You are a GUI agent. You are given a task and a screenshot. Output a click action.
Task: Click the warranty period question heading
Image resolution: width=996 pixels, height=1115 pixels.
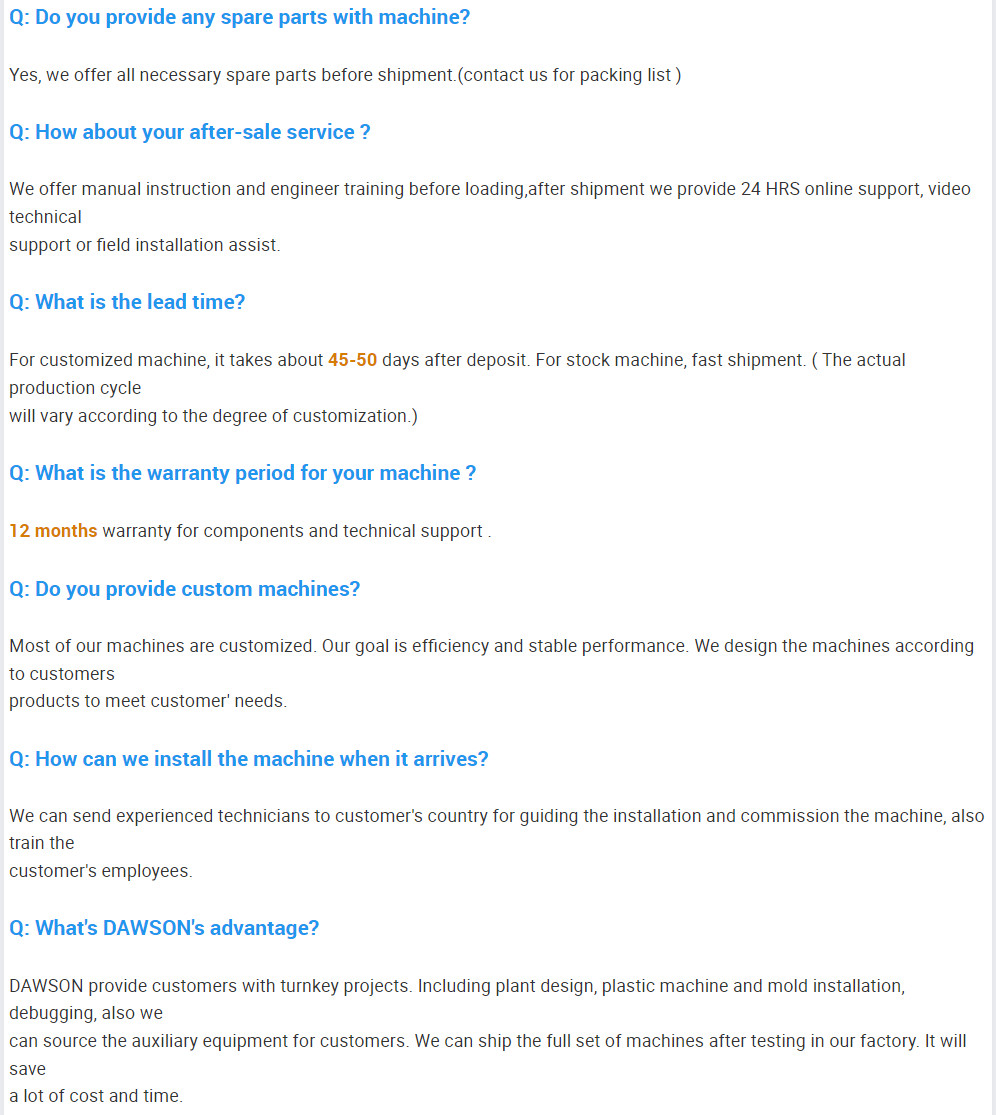click(x=242, y=473)
